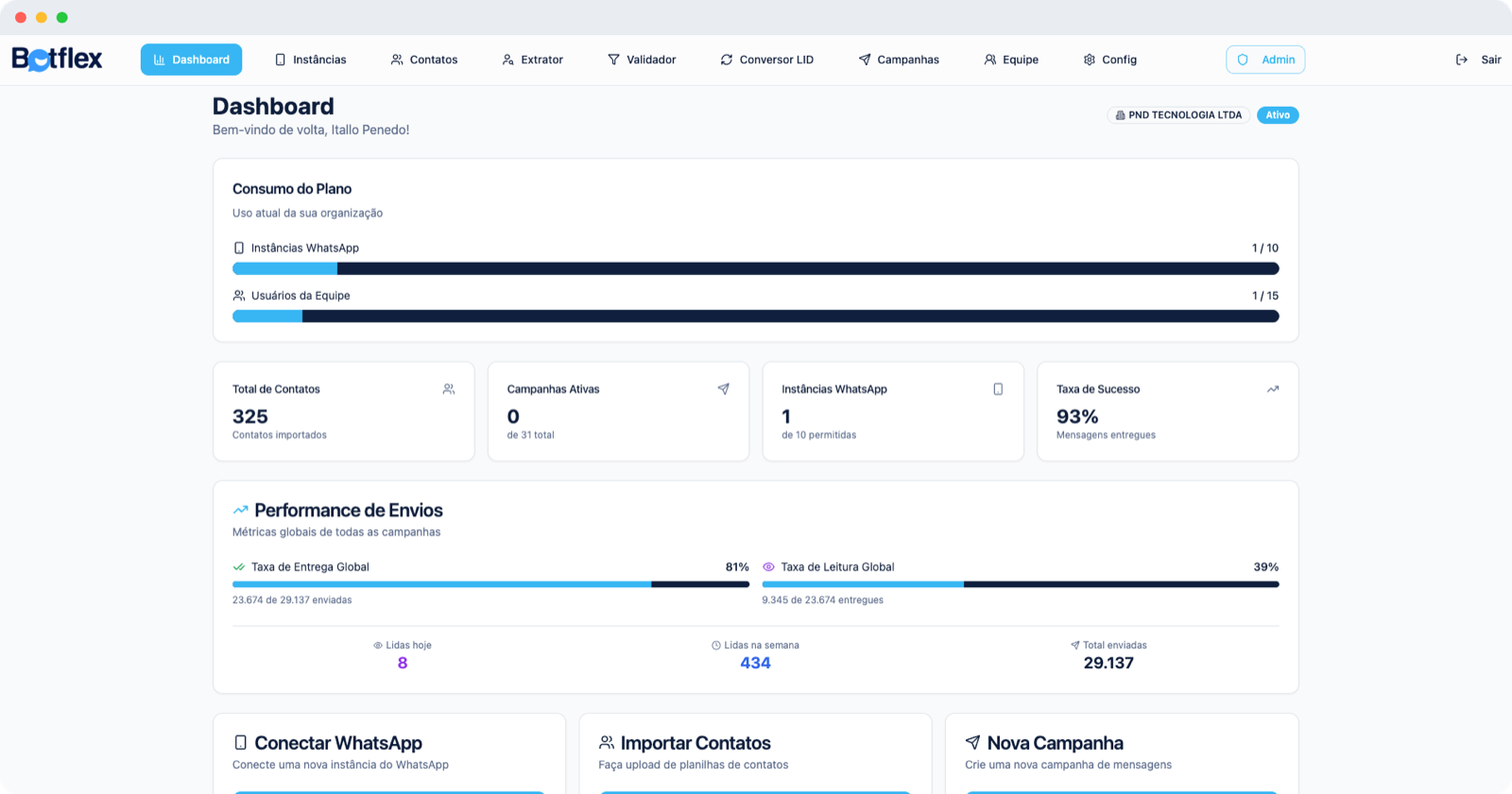
Task: Open the Dashboard nav tab
Action: [192, 60]
